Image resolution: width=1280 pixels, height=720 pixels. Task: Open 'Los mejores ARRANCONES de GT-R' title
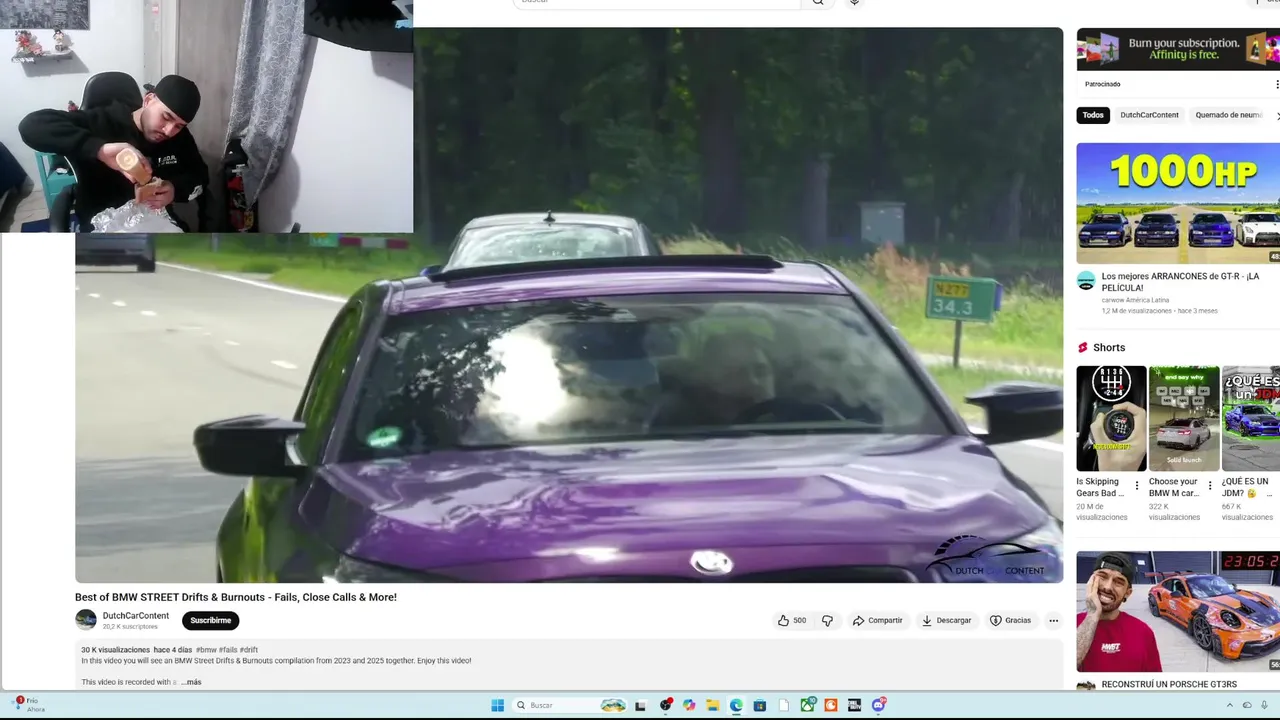coord(1180,282)
